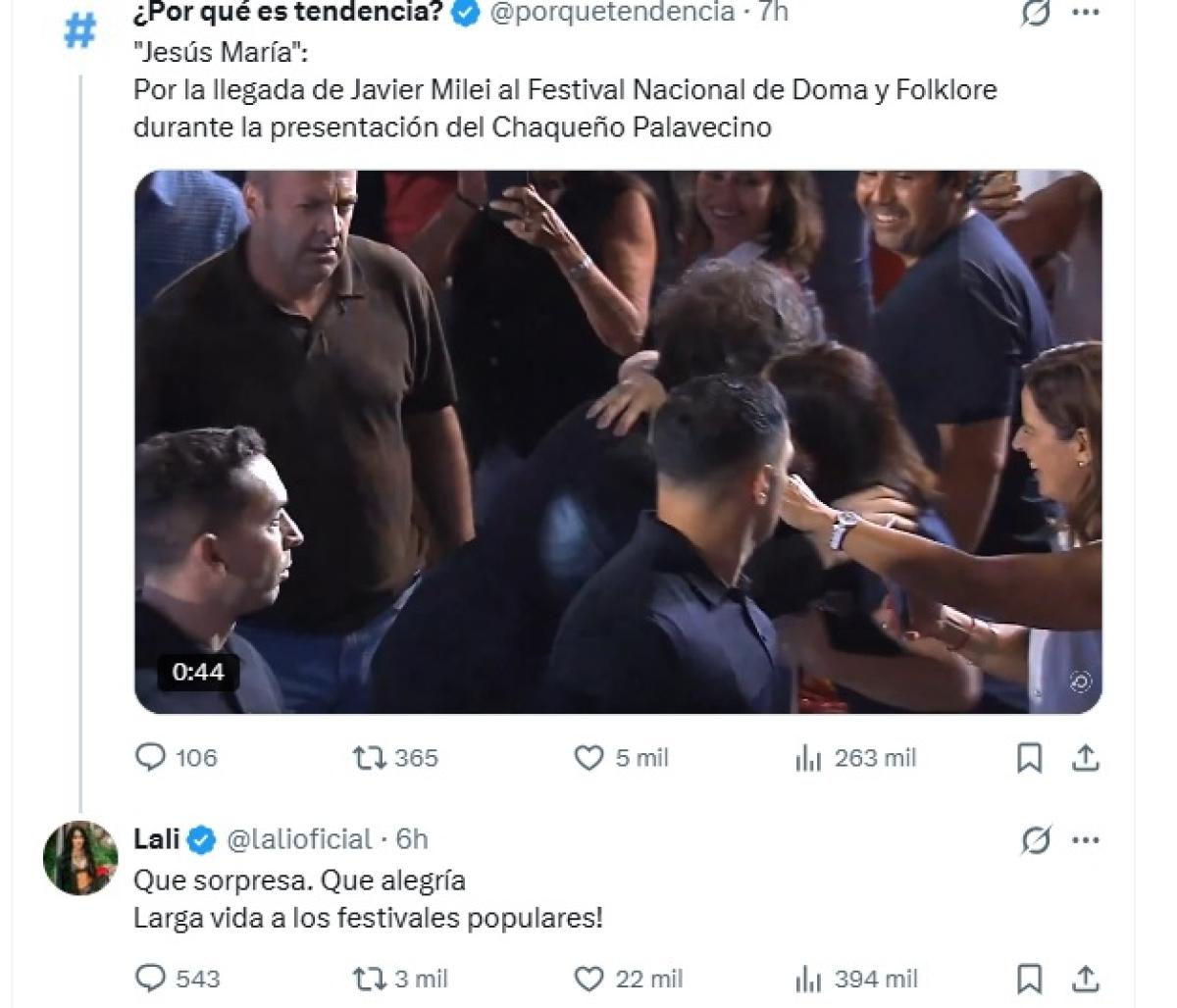Repost Lali's tweet with 3 mil reposts
Screen dimensions: 1177x1008
[x=369, y=979]
